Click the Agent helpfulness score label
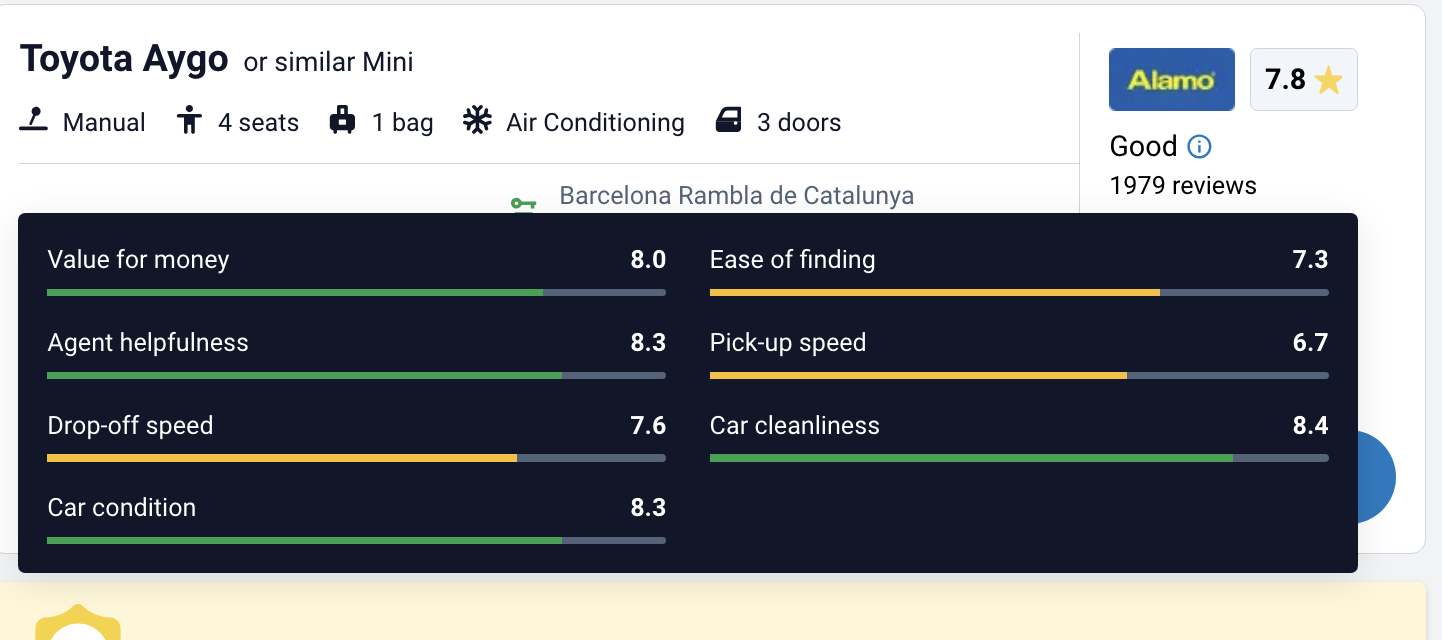 [148, 343]
